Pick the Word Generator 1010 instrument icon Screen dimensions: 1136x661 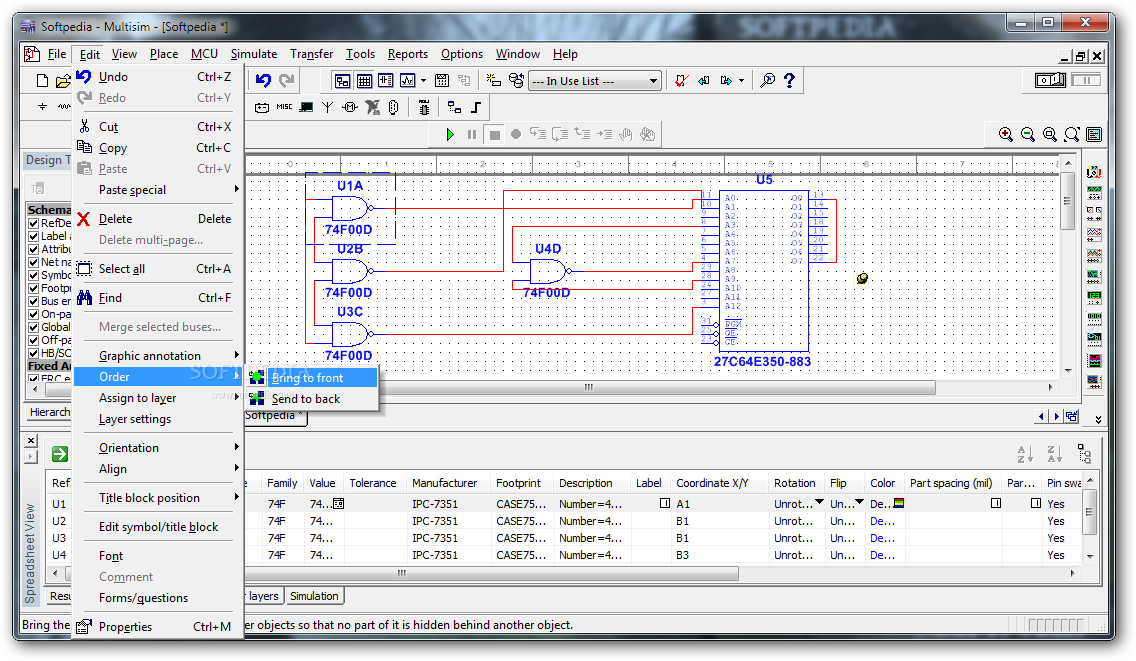click(x=1094, y=319)
